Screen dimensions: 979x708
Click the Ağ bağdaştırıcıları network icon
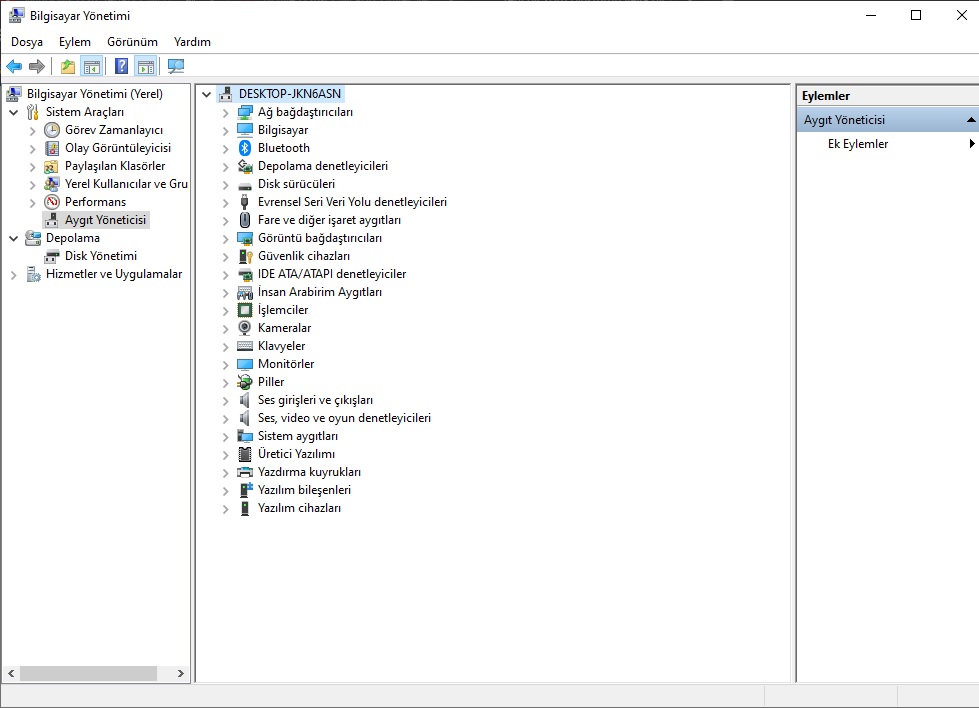pos(245,112)
